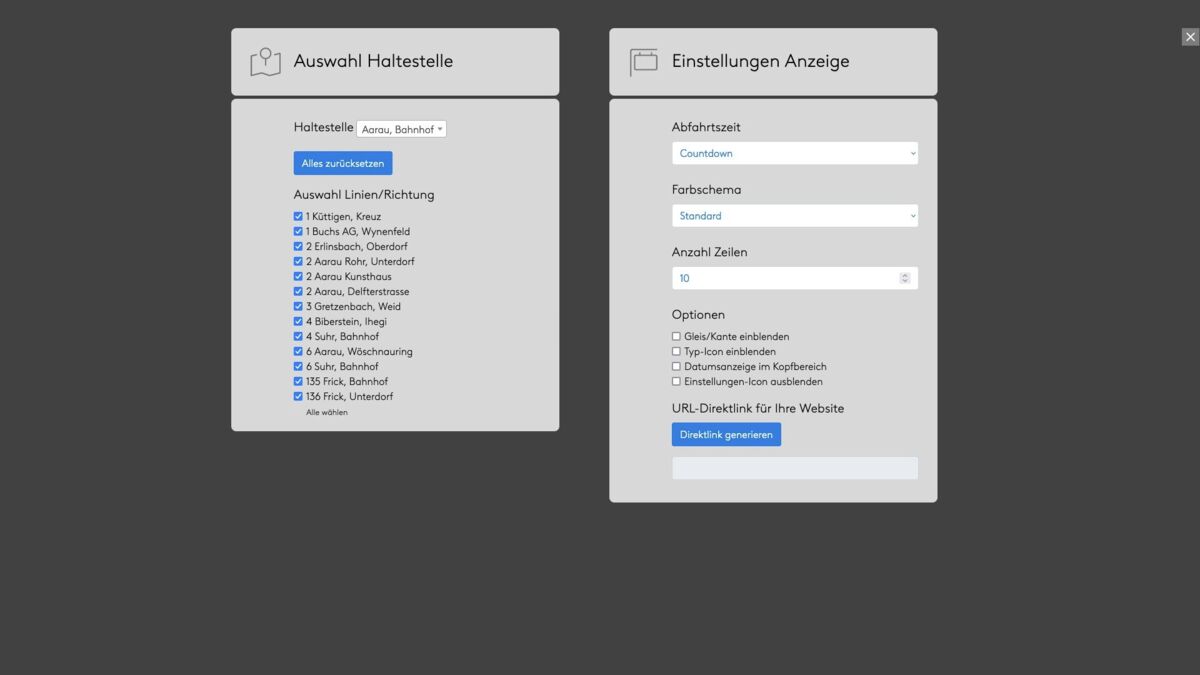
Task: Uncheck line 1 Küttigen, Kreuz
Action: pyautogui.click(x=298, y=216)
